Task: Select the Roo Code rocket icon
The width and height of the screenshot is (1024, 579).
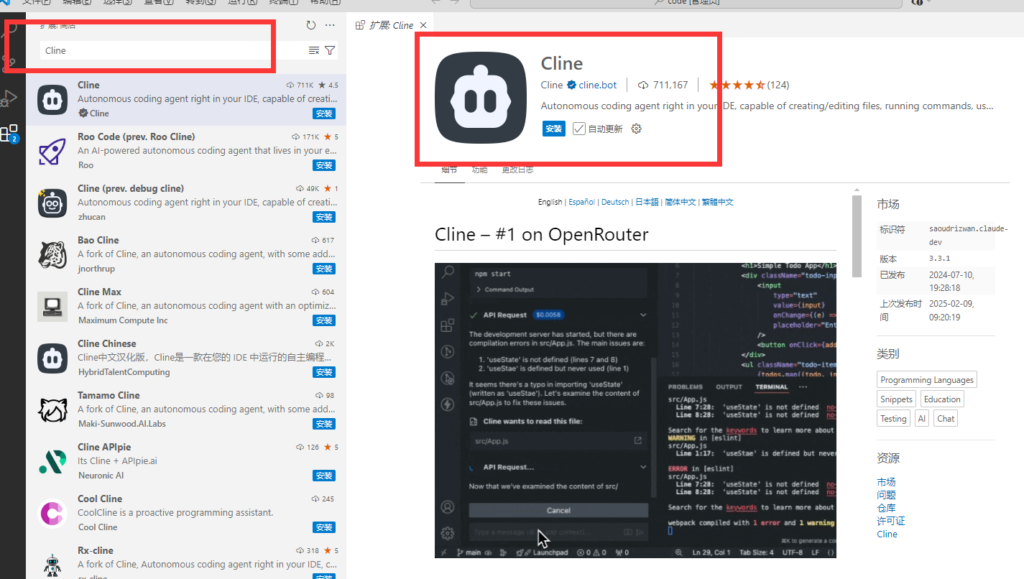Action: point(52,151)
